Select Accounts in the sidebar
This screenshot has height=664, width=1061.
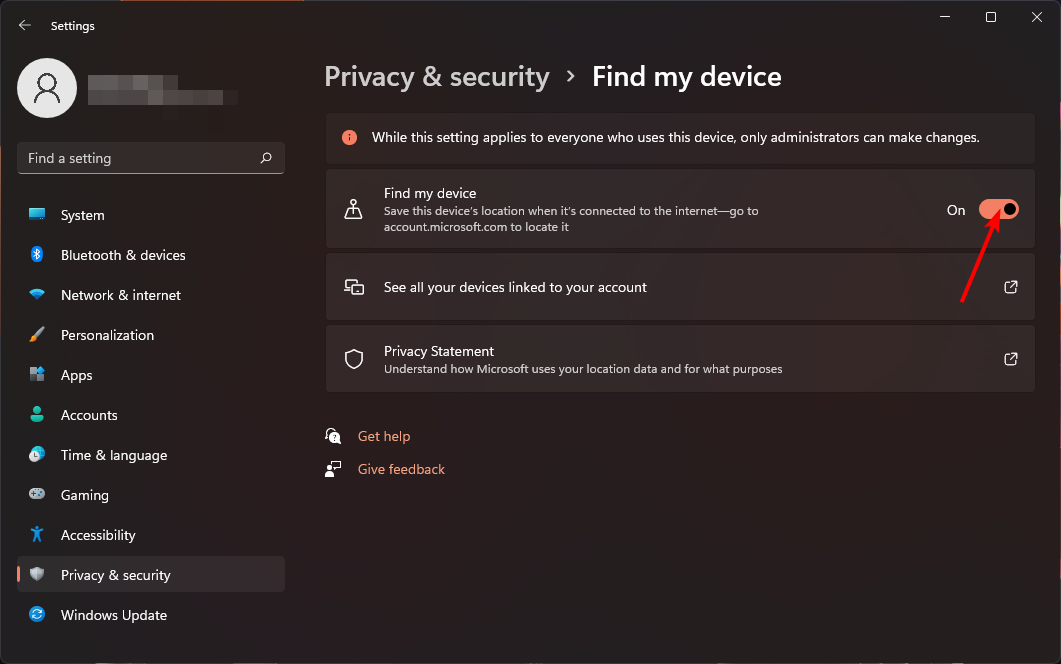(x=88, y=415)
